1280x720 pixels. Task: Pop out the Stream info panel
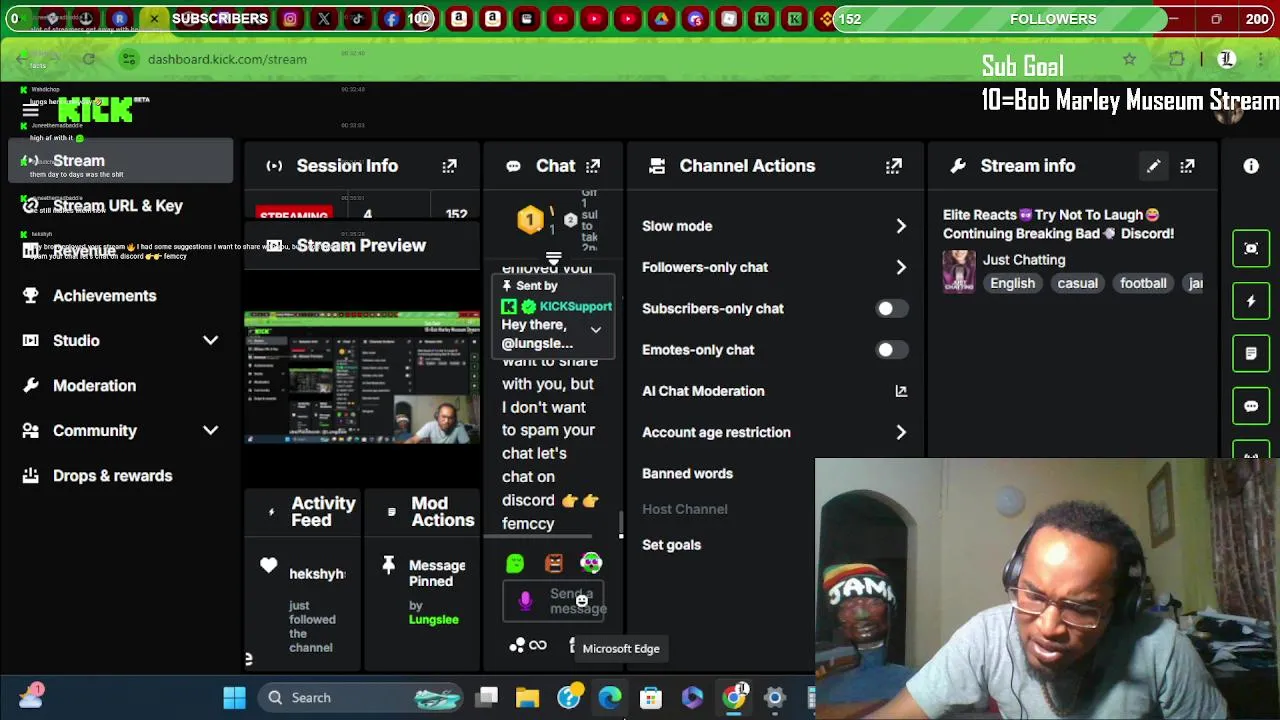click(x=1187, y=166)
